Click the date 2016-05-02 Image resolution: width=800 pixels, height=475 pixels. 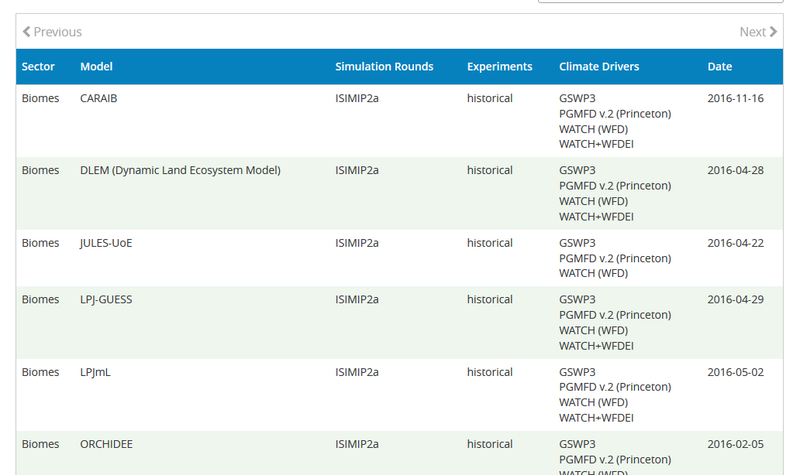[736, 372]
